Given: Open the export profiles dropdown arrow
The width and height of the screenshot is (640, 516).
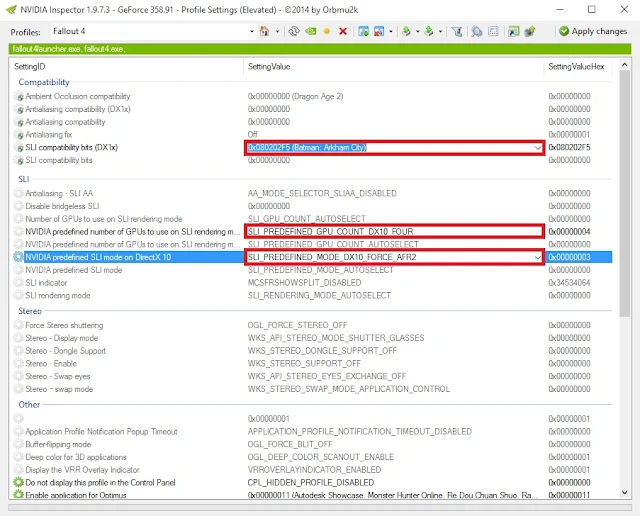Looking at the screenshot, I should pos(418,31).
